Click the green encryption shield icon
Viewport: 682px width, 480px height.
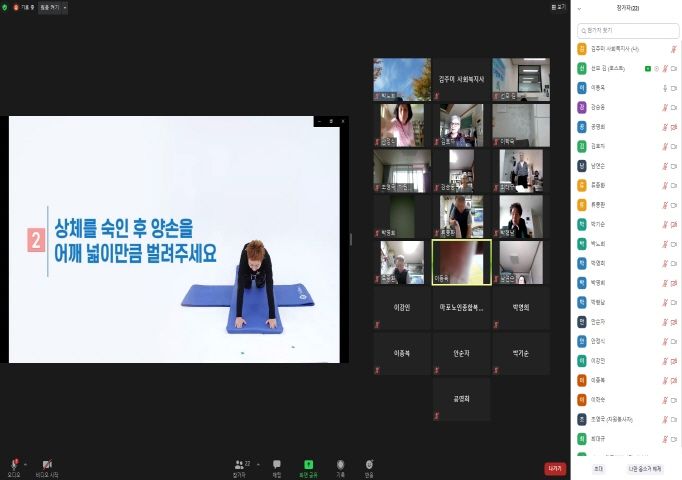[5, 7]
